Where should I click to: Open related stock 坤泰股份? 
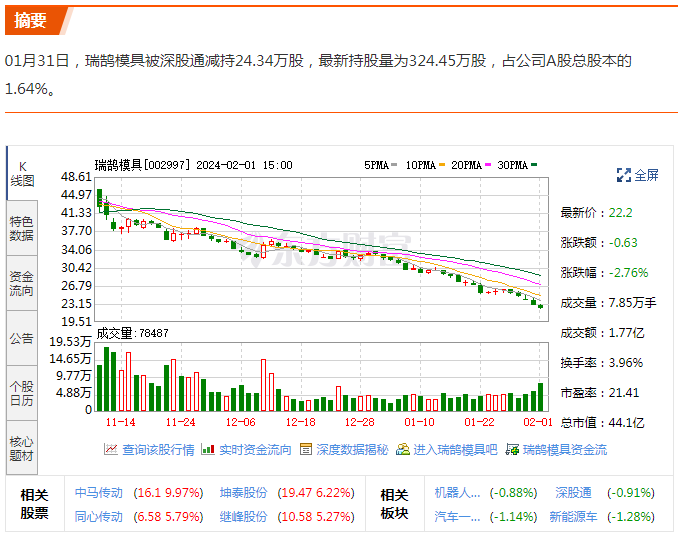click(x=243, y=493)
